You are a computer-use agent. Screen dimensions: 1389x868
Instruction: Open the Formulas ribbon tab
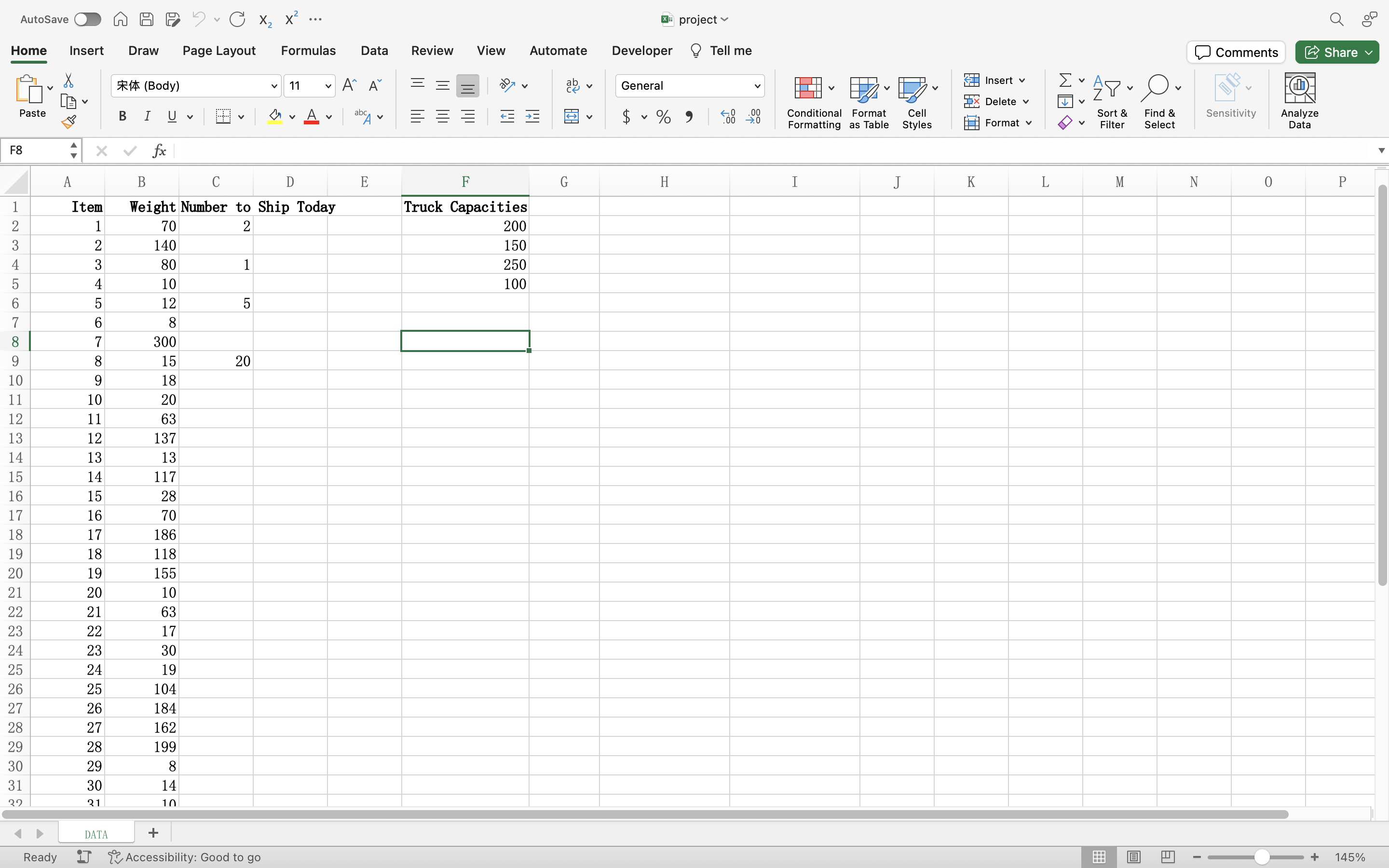point(308,51)
